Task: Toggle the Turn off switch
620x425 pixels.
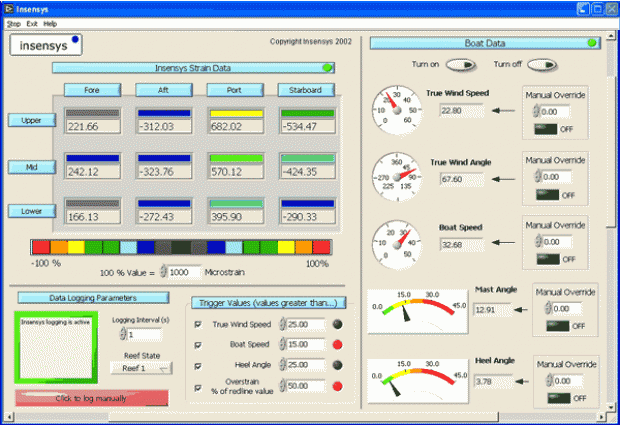Action: click(541, 65)
